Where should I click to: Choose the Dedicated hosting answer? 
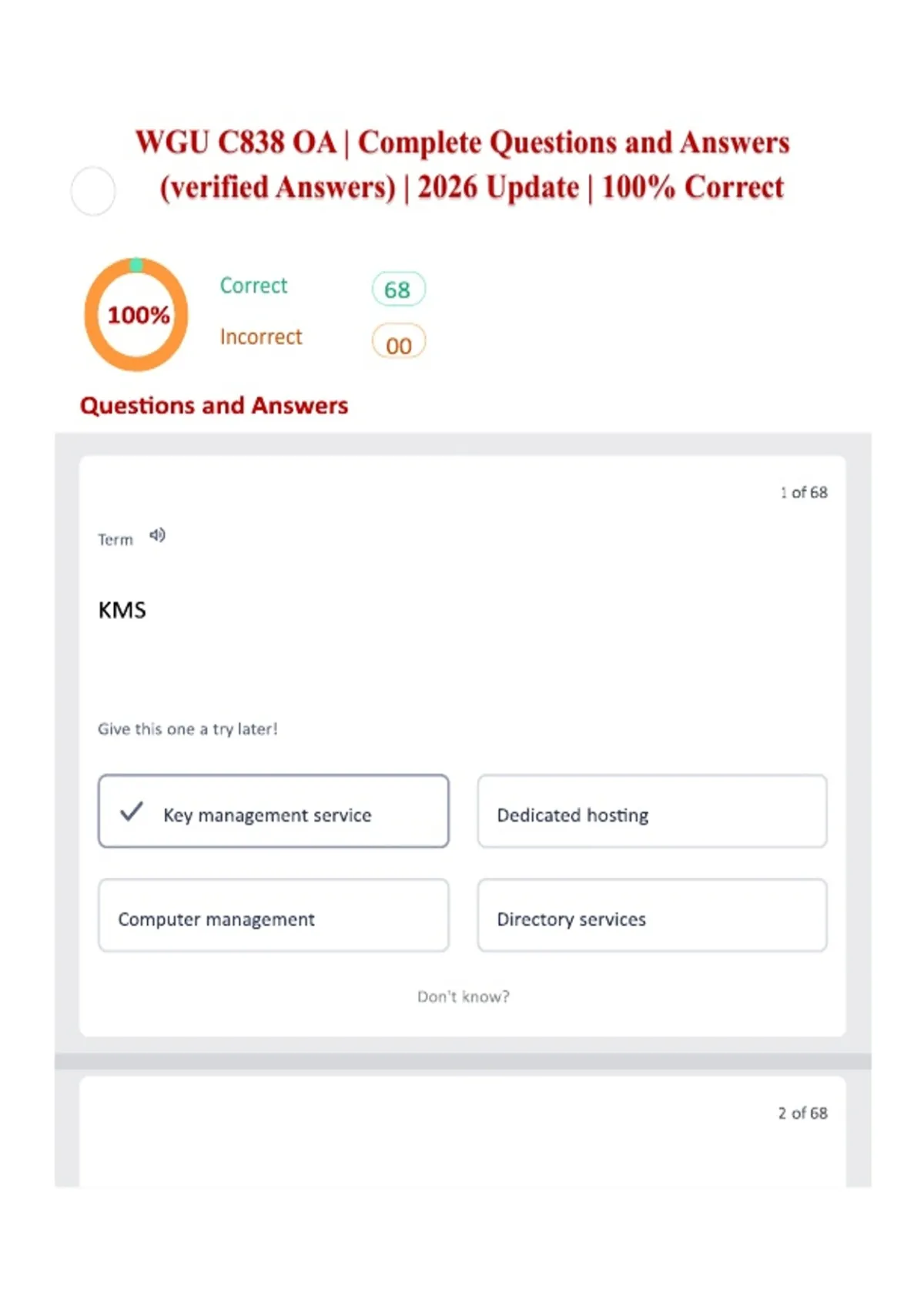[652, 811]
